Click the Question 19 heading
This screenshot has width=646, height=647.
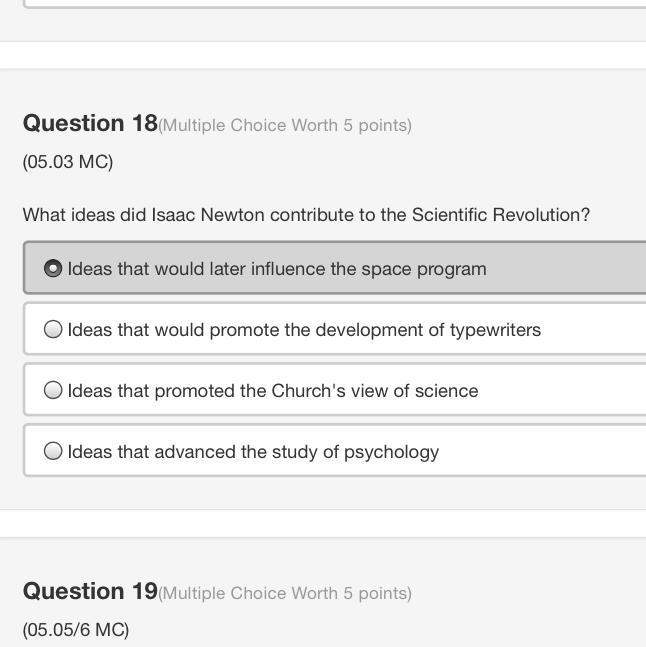[90, 591]
